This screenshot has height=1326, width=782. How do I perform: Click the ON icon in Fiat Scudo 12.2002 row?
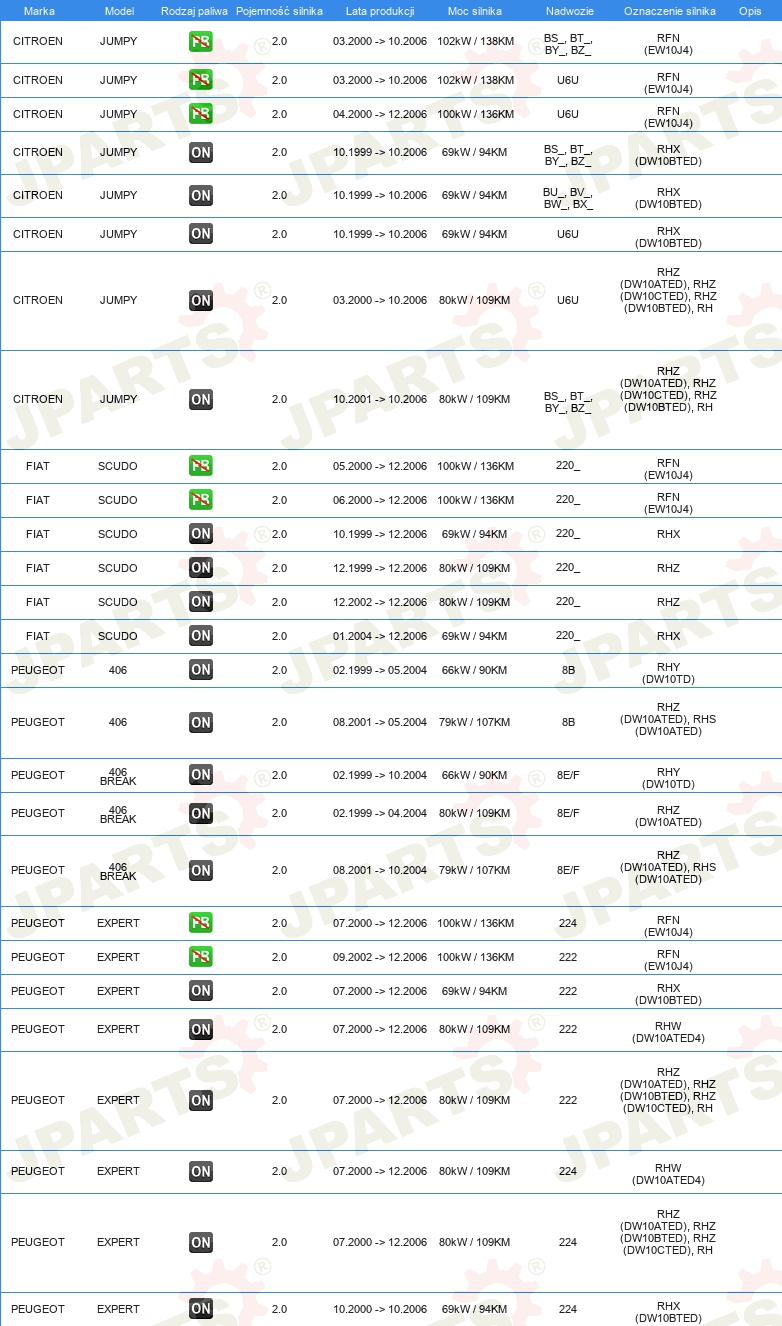point(201,602)
